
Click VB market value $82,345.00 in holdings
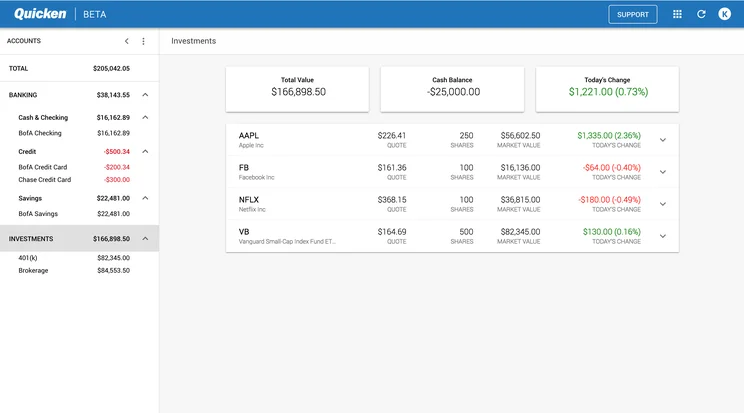pyautogui.click(x=520, y=232)
